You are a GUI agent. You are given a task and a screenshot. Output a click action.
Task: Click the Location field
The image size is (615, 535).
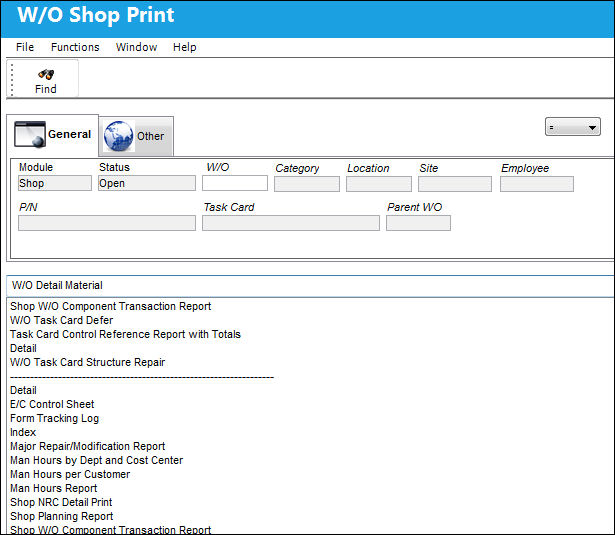(x=379, y=184)
